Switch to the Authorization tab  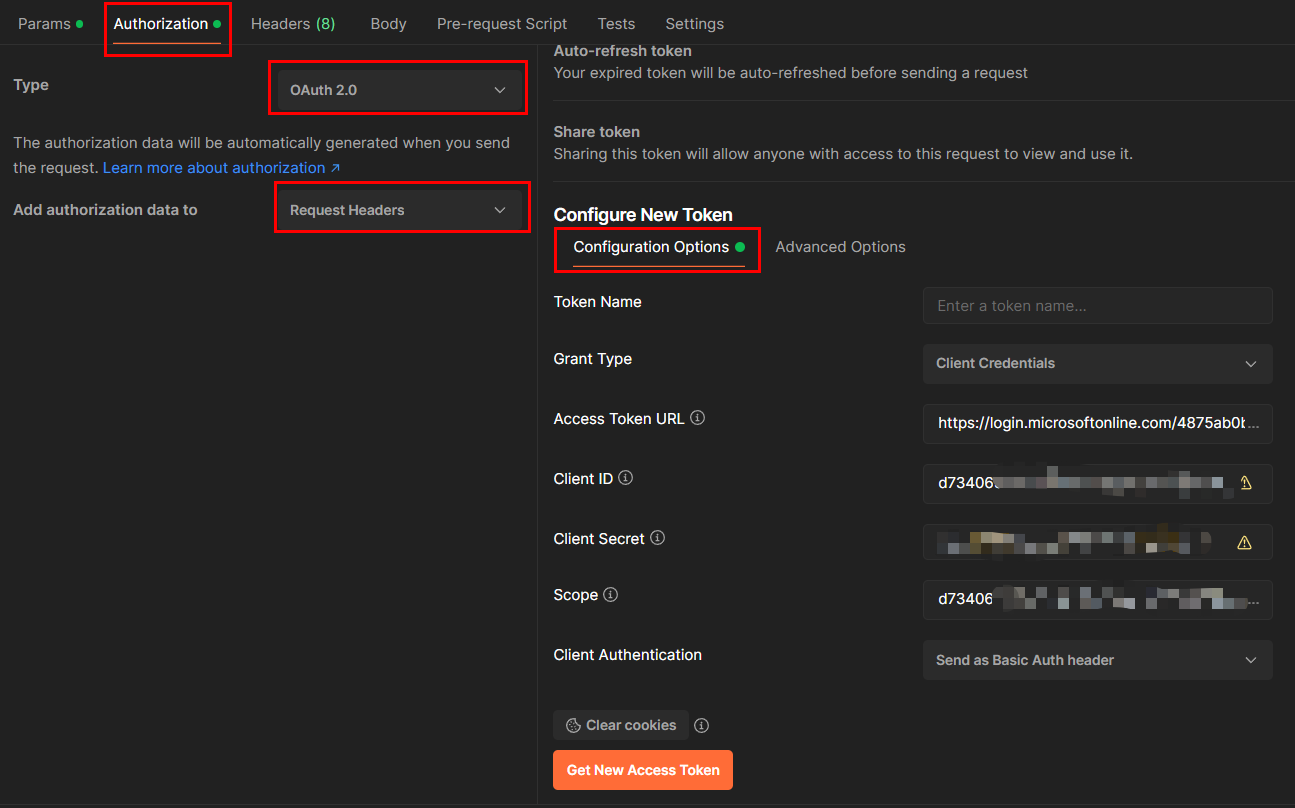[x=167, y=23]
